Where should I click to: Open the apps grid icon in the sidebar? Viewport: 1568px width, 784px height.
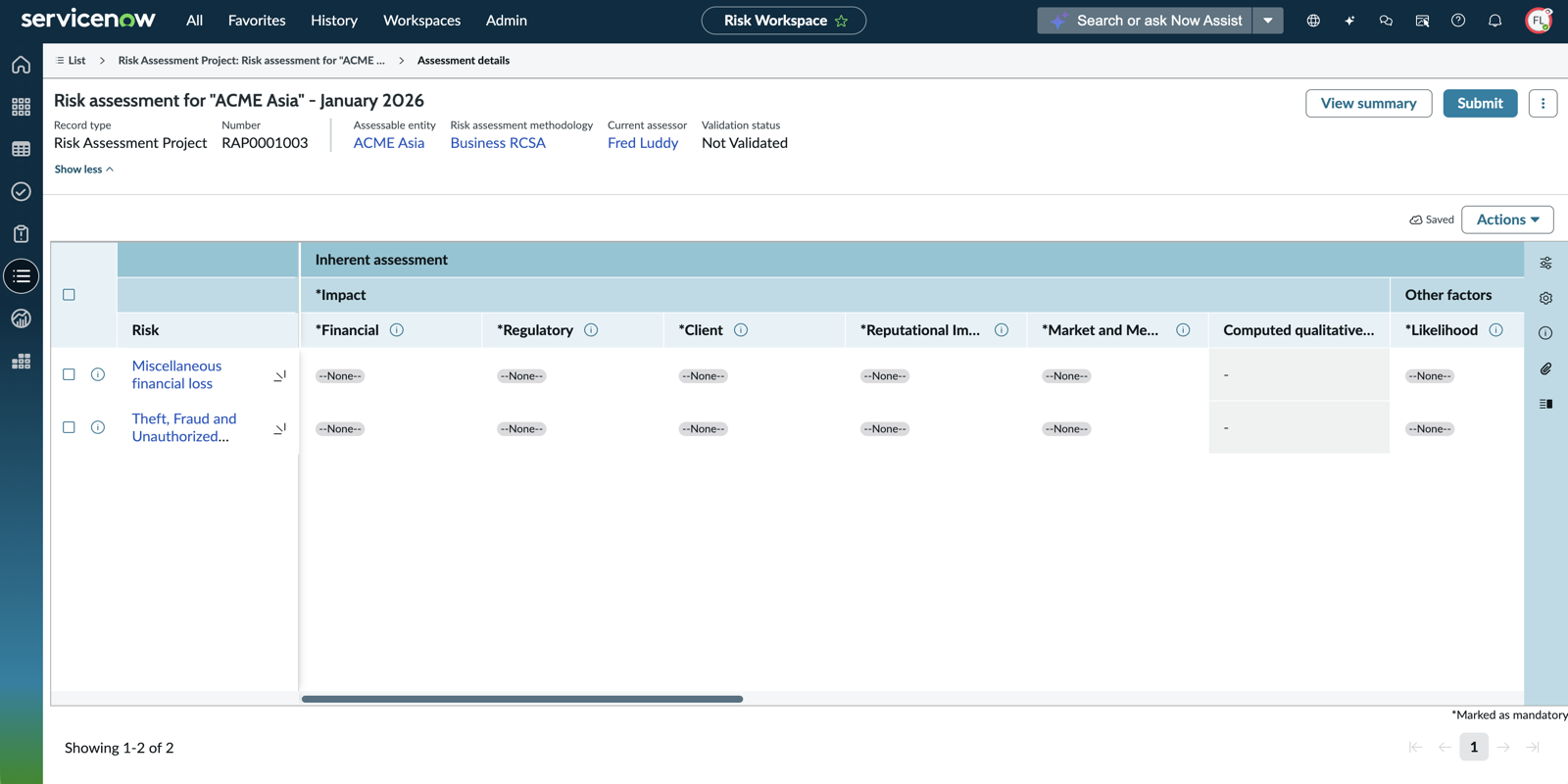point(21,107)
